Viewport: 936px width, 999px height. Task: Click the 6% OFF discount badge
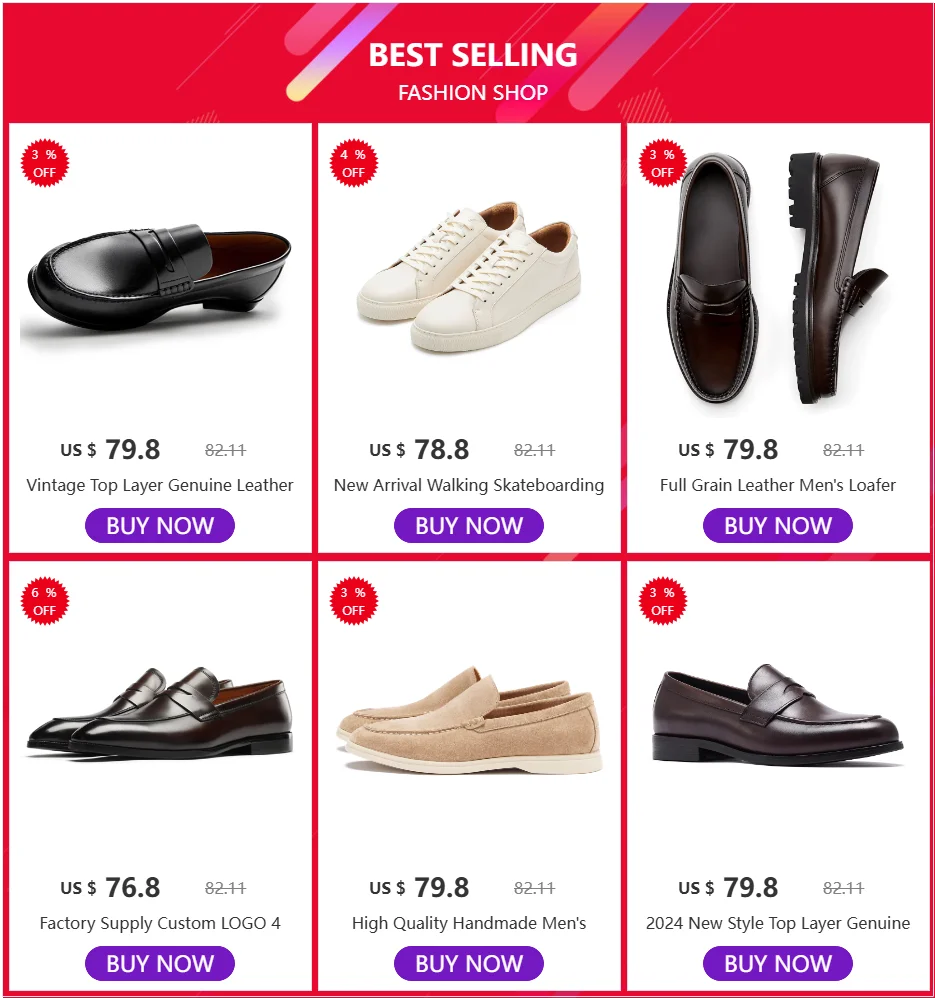click(44, 602)
